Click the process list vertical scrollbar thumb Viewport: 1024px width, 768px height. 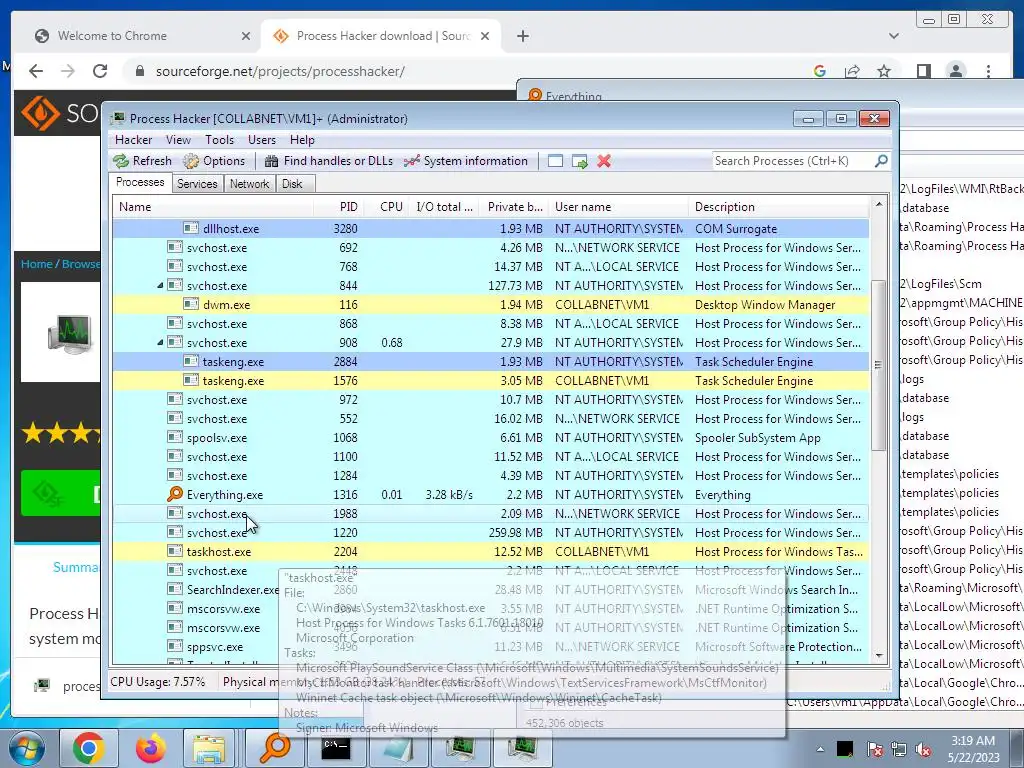coord(878,366)
